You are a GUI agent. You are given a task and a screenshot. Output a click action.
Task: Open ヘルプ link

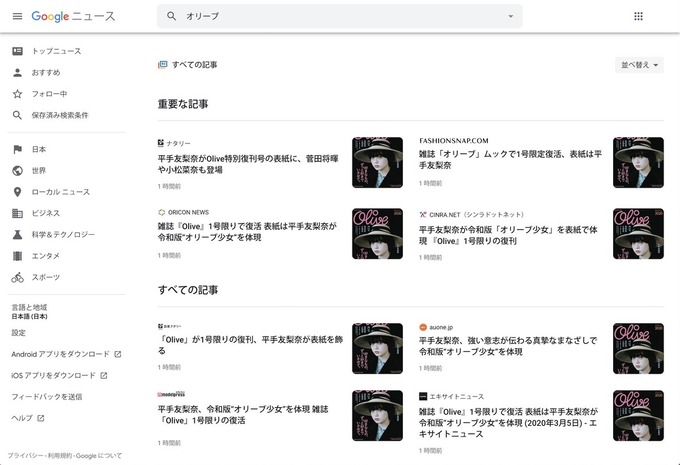(x=22, y=418)
